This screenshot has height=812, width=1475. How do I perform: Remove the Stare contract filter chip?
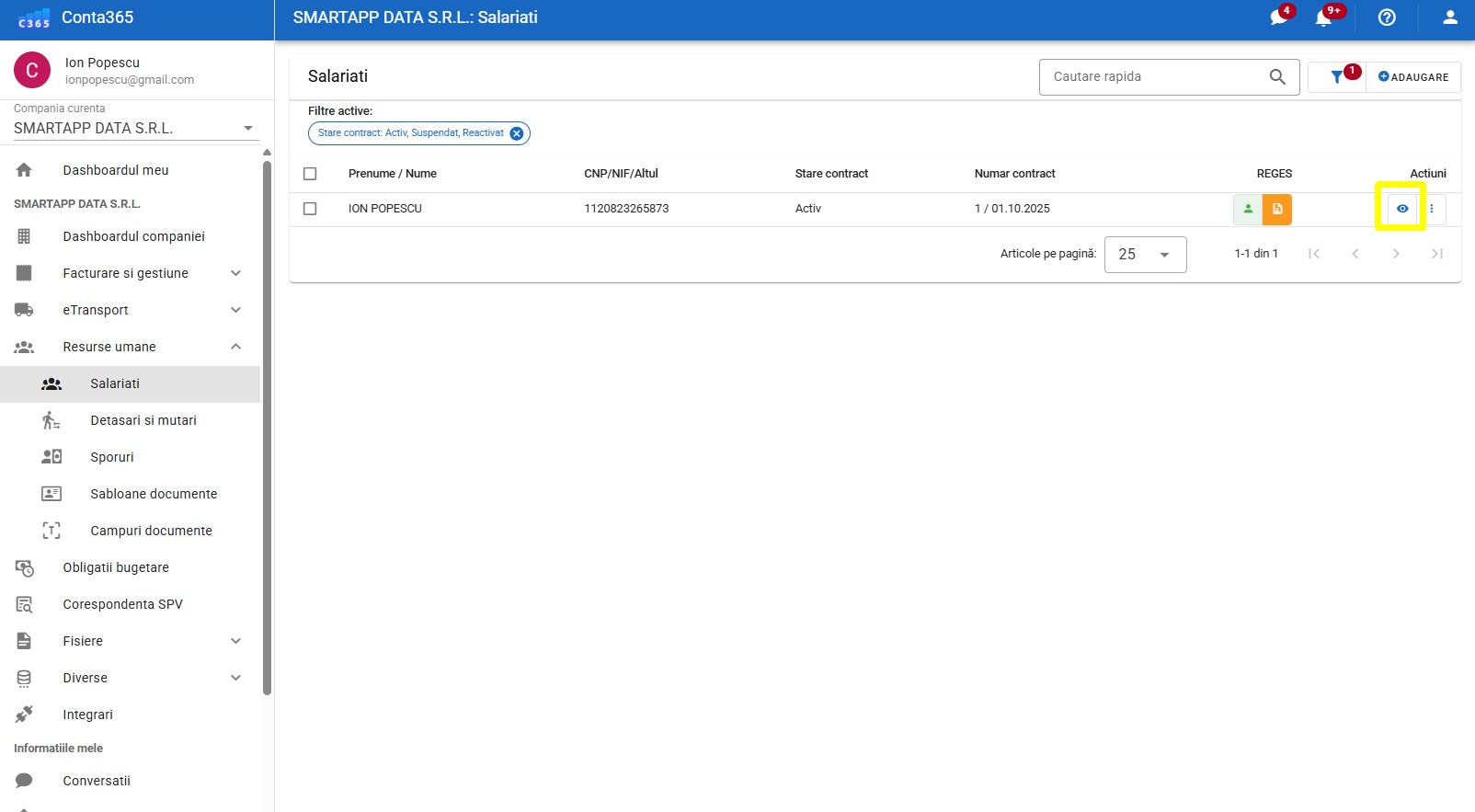[x=517, y=133]
